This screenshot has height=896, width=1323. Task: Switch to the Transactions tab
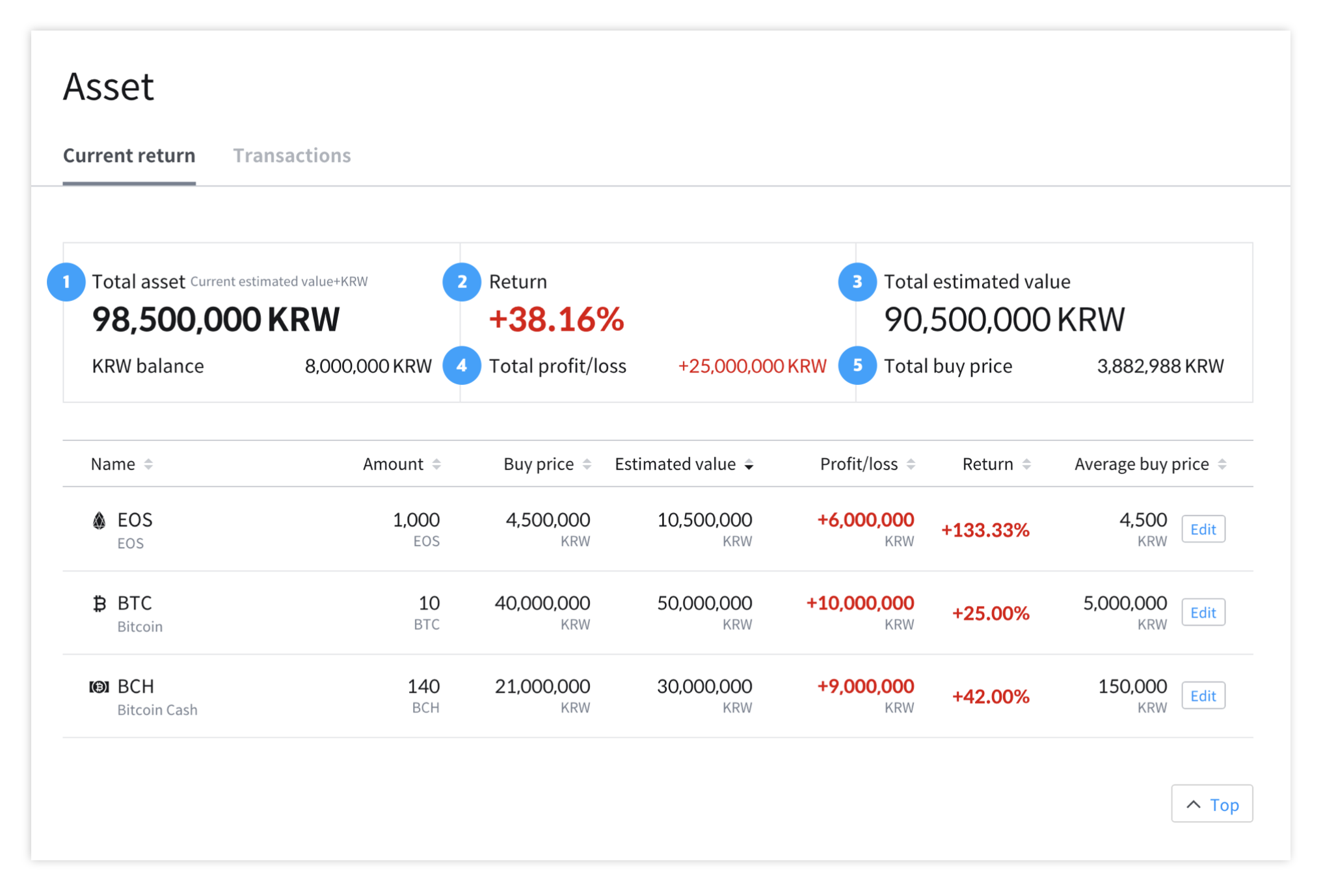(292, 155)
